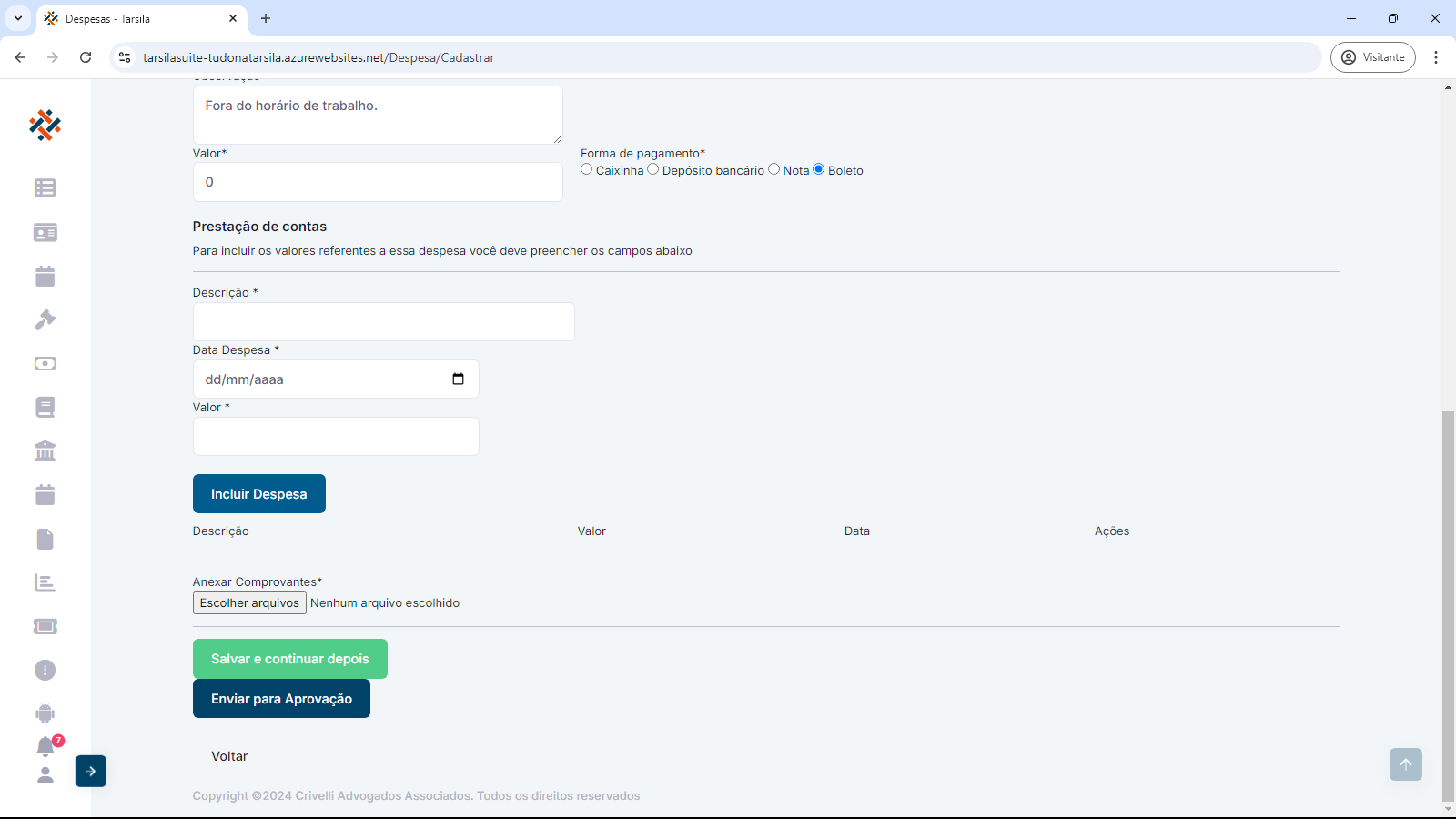Image resolution: width=1456 pixels, height=819 pixels.
Task: Click the ID card sidebar icon
Action: 45,232
